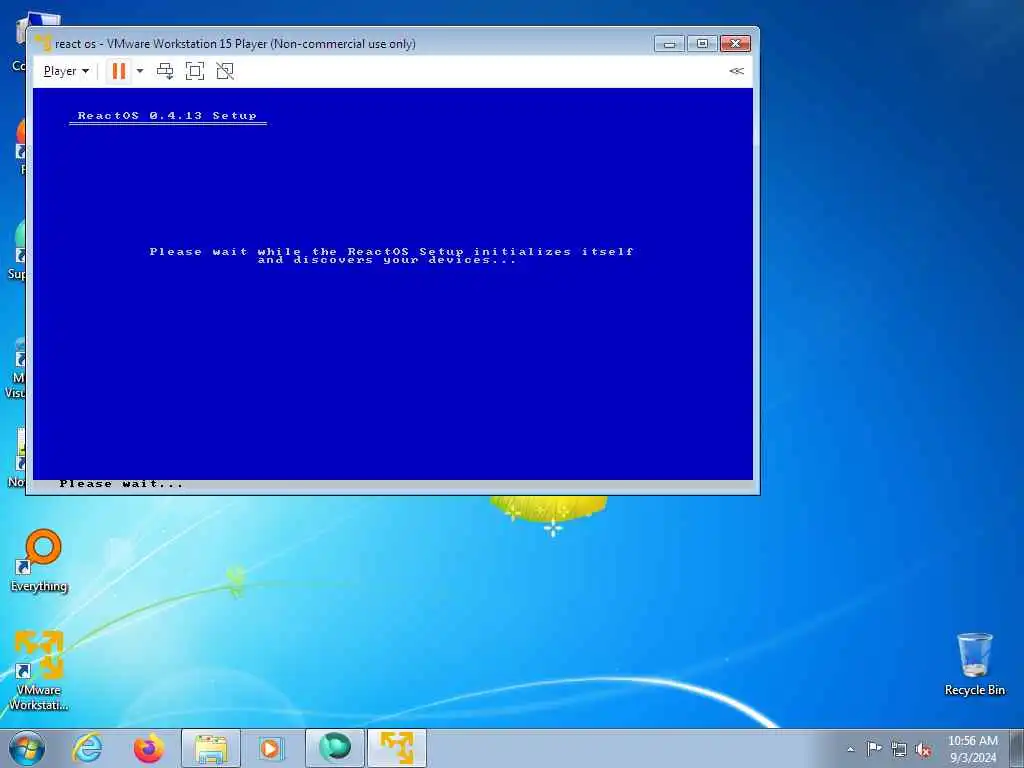1024x768 pixels.
Task: Click the 'Please wait...' status bar text
Action: 121,484
